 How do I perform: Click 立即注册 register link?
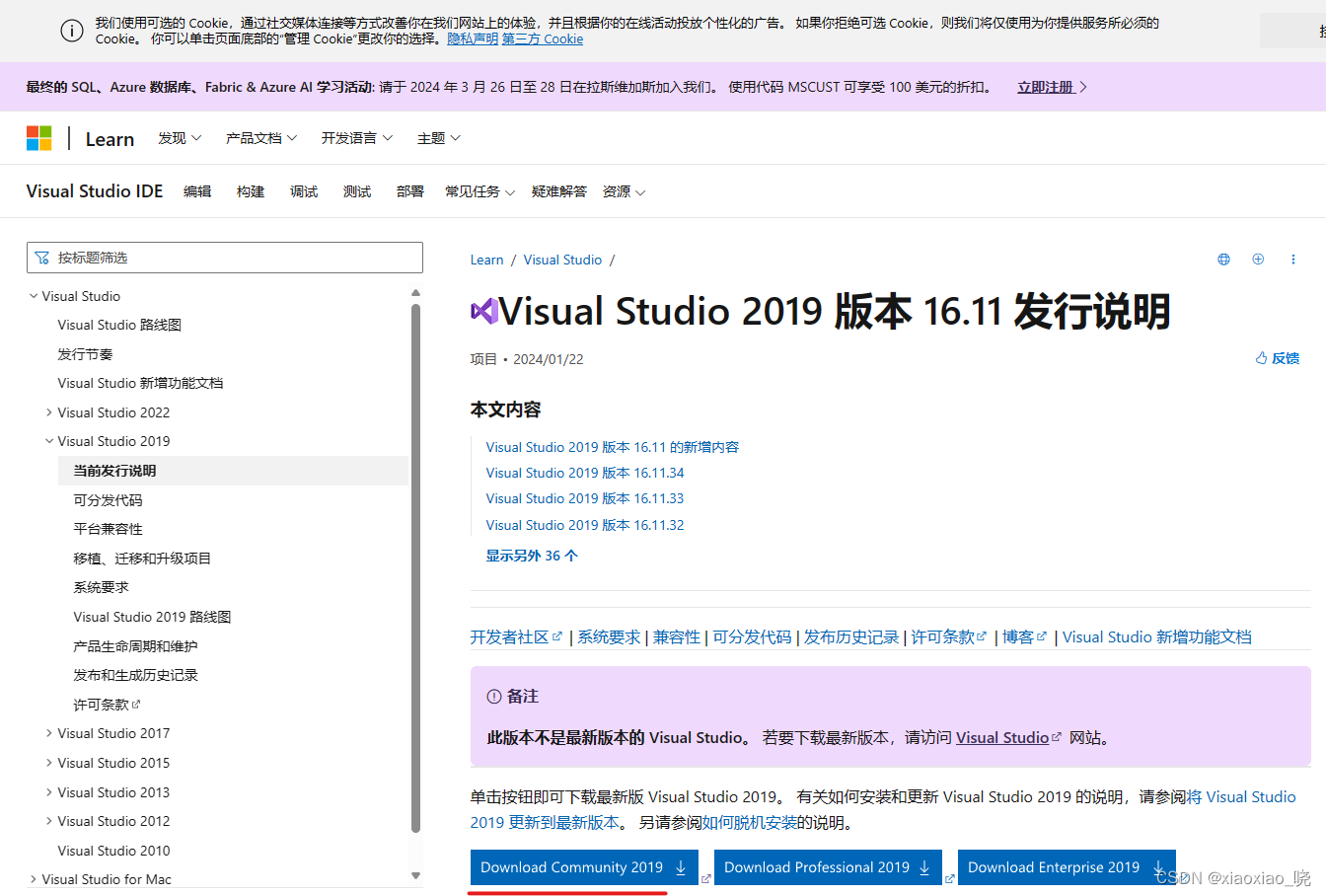click(x=1052, y=87)
